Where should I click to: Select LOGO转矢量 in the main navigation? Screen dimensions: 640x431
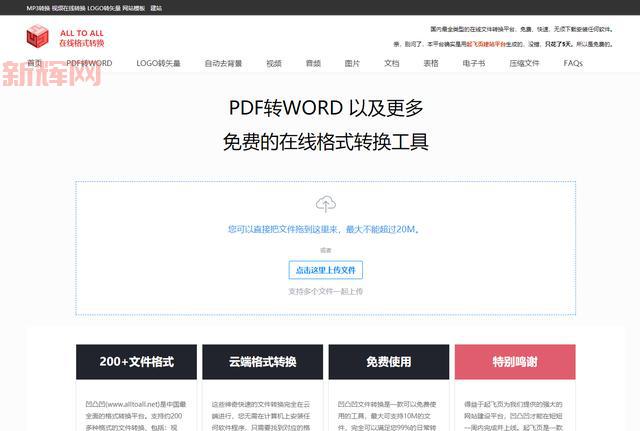pyautogui.click(x=158, y=63)
